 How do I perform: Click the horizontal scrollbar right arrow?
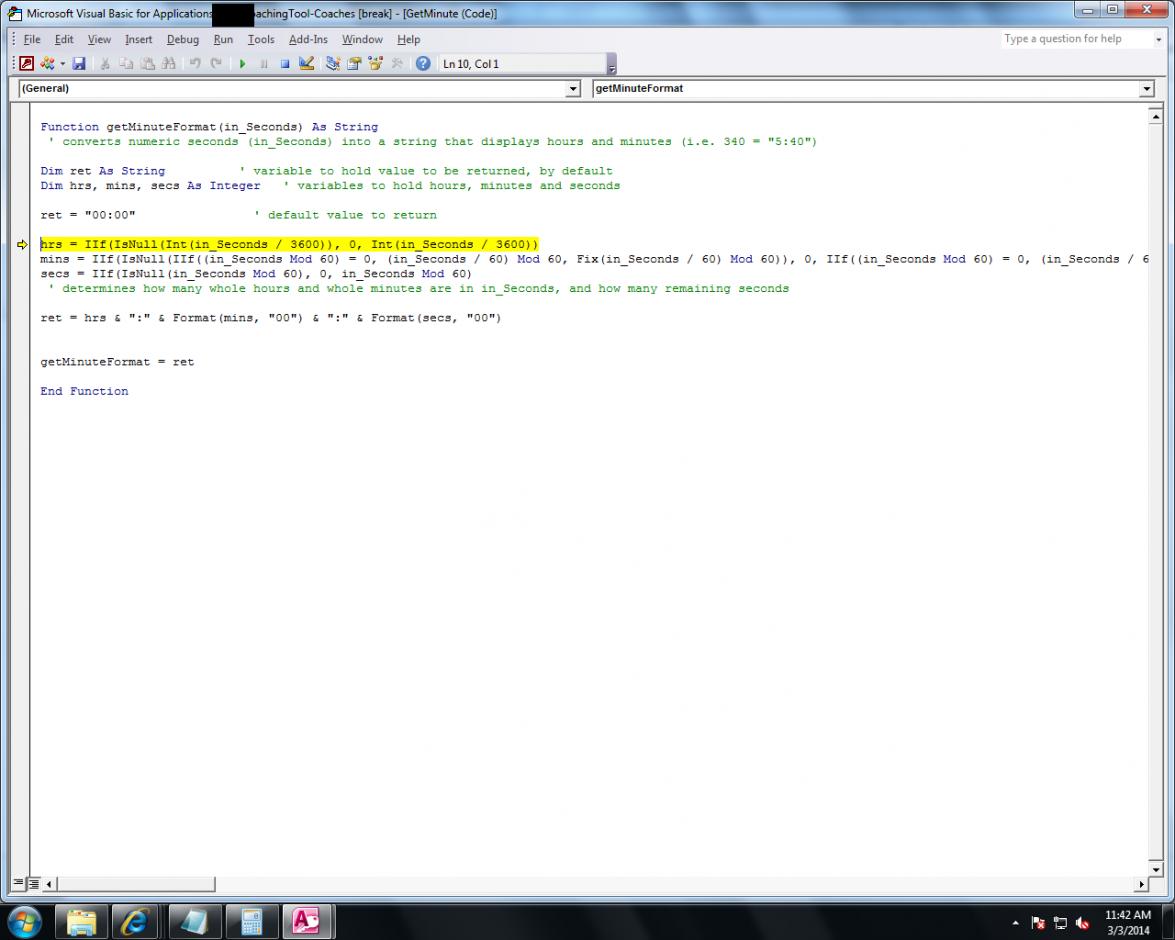point(1141,885)
